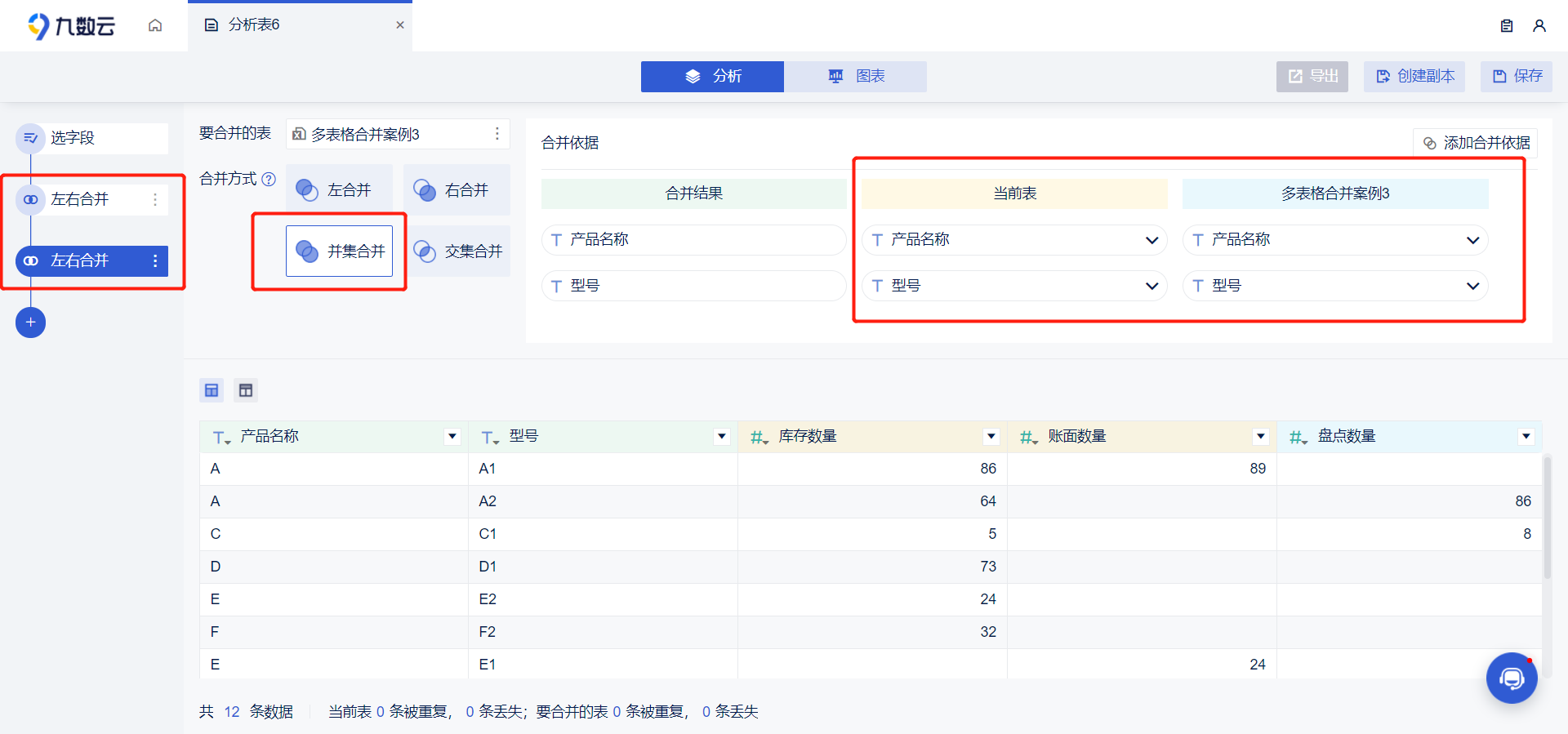Image resolution: width=1568 pixels, height=734 pixels.
Task: Click the number type icon of 账面数量 column
Action: pos(1029,438)
